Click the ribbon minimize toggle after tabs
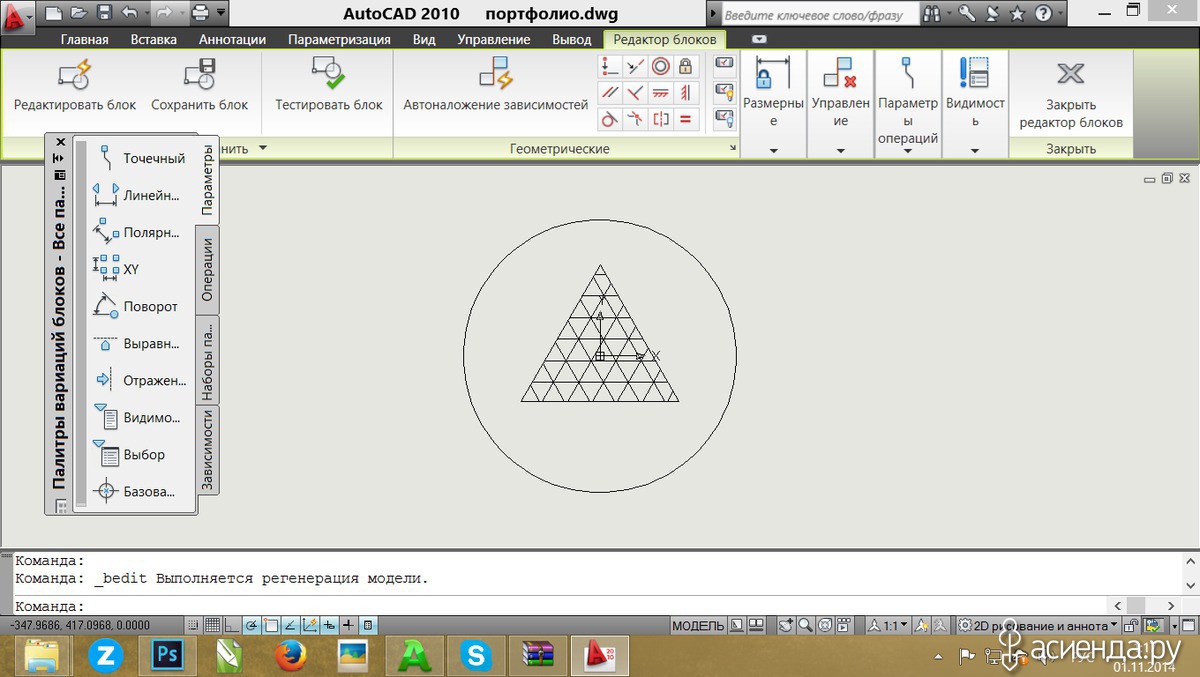Viewport: 1200px width, 677px height. point(759,39)
